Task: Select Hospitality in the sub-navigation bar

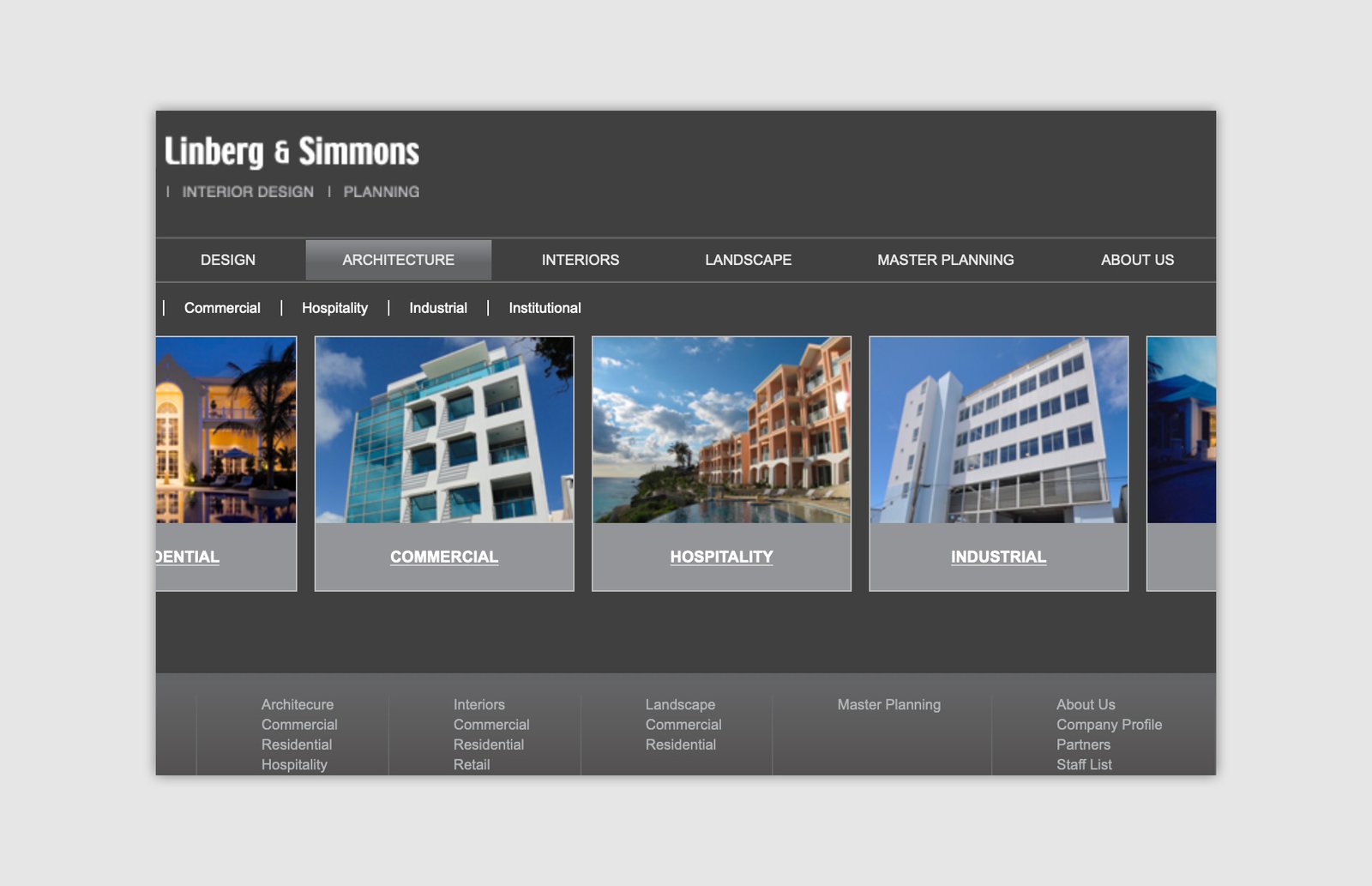Action: coord(334,308)
